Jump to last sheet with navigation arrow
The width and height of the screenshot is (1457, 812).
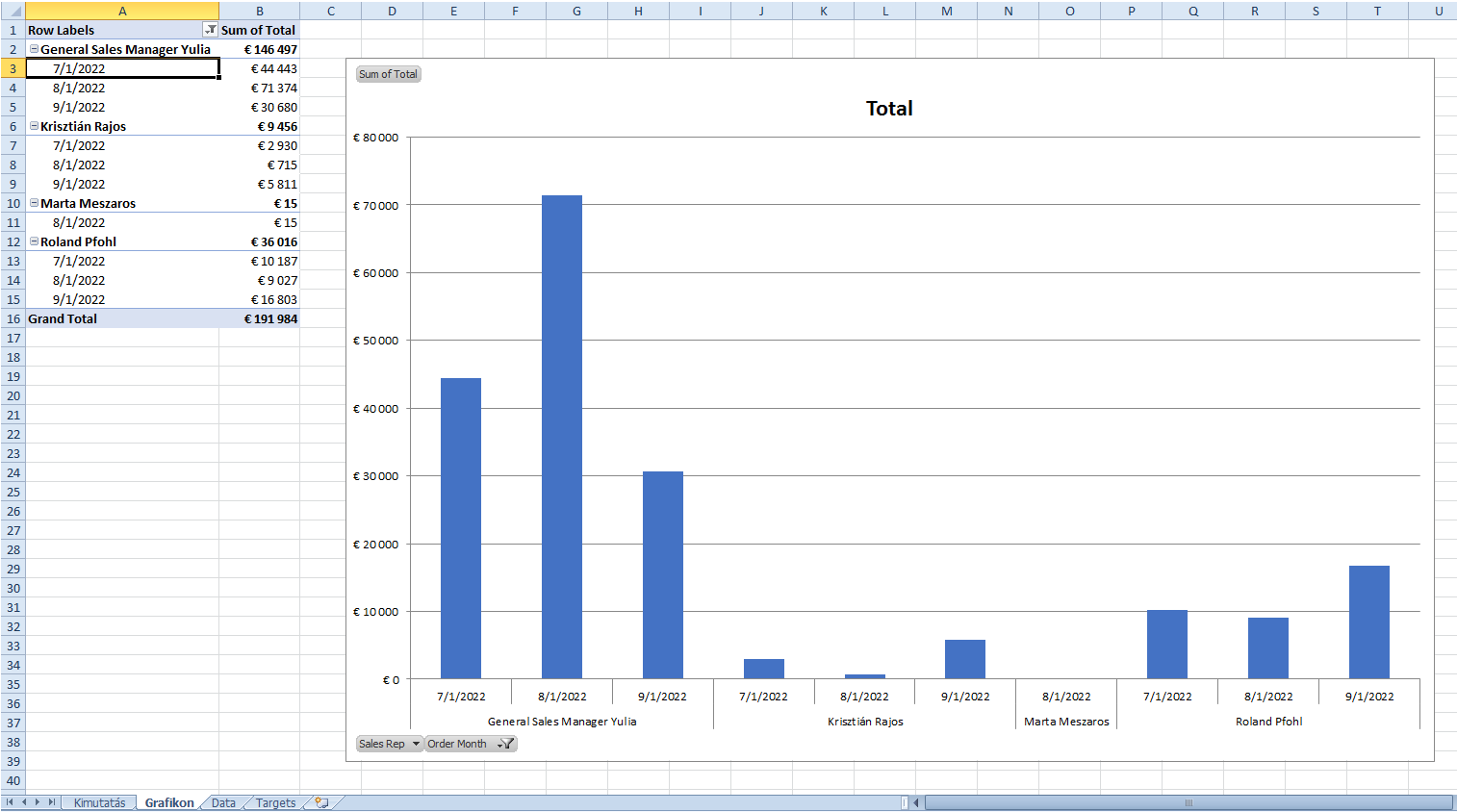click(x=52, y=802)
